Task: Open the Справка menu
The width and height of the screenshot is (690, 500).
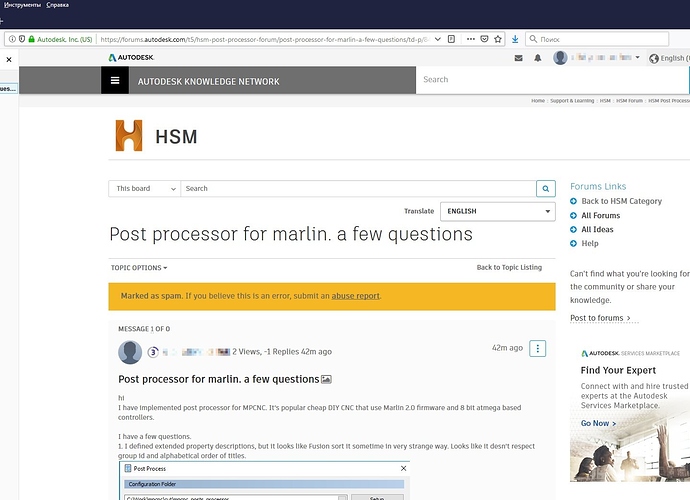Action: [73, 6]
